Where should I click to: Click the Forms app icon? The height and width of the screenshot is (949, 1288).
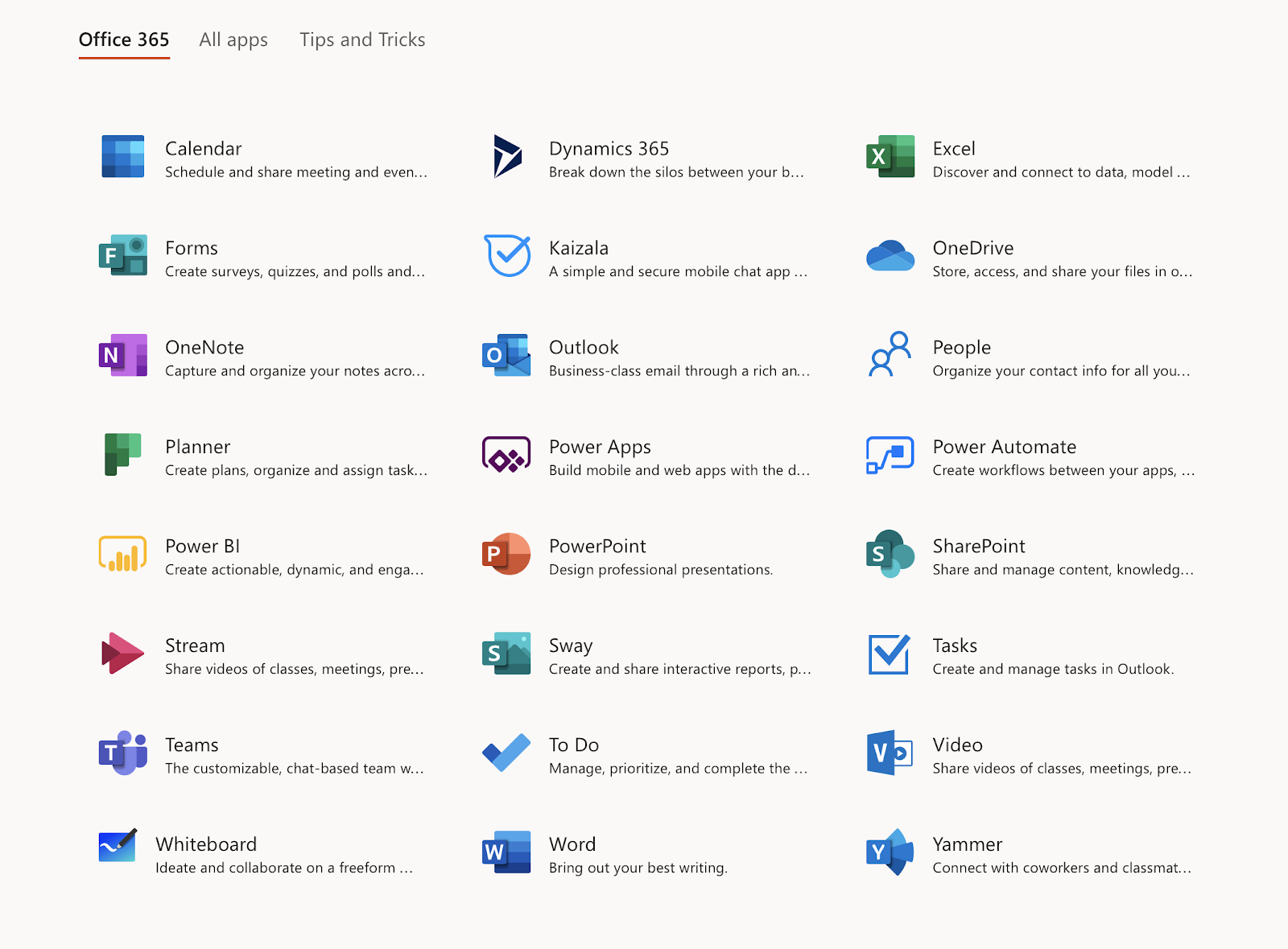123,255
